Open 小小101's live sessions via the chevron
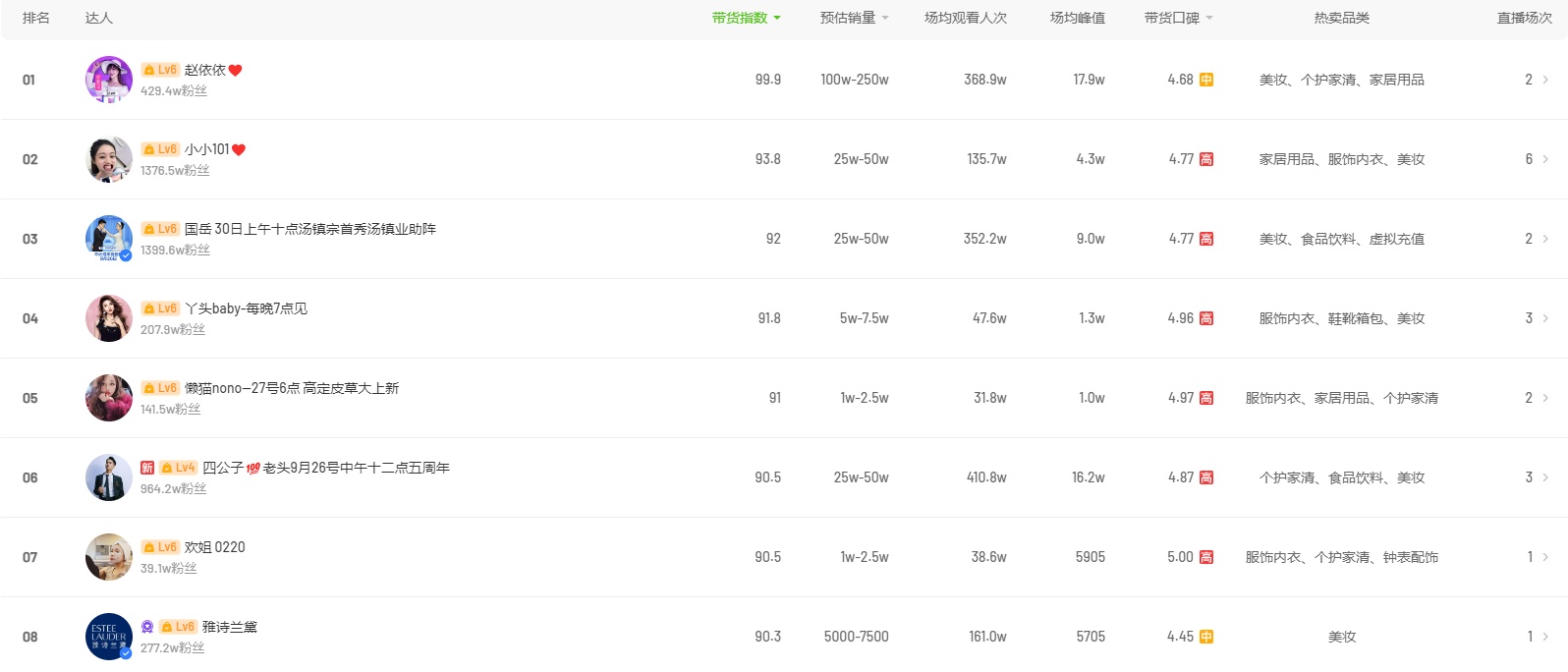The height and width of the screenshot is (672, 1568). click(1545, 159)
